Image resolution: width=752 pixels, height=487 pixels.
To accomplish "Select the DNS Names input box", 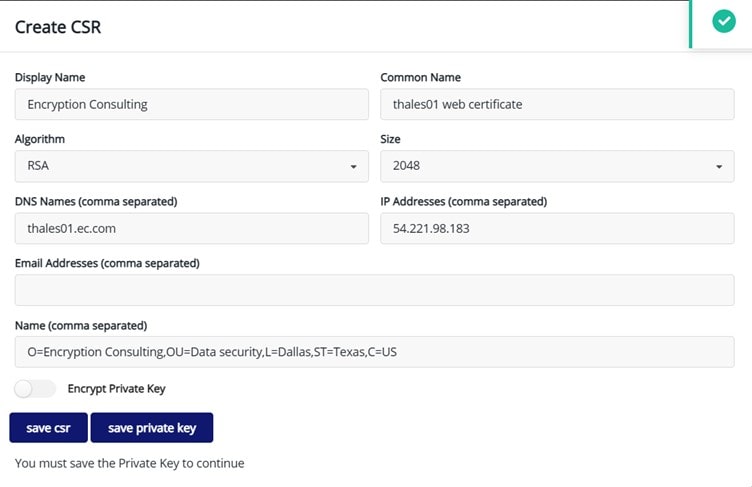I will pos(192,228).
